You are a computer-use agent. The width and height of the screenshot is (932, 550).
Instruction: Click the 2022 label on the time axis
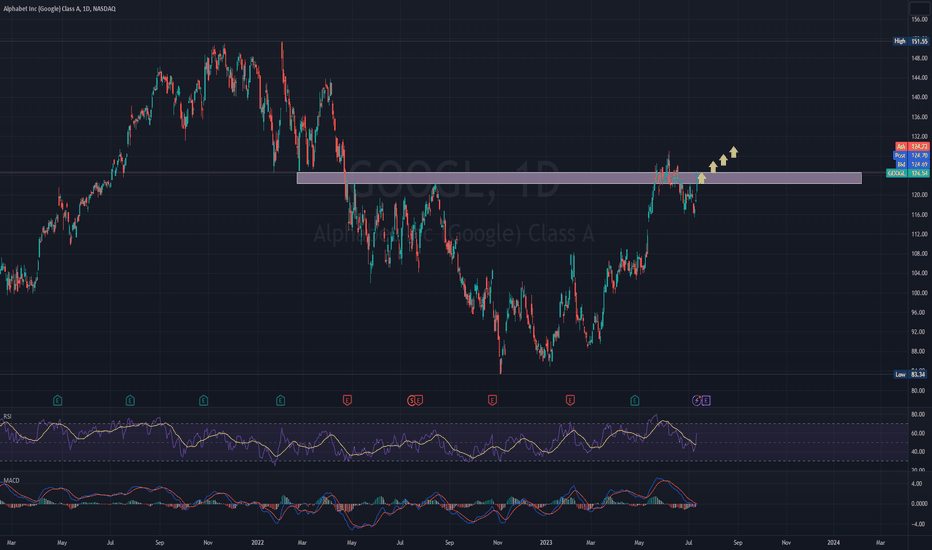[257, 542]
